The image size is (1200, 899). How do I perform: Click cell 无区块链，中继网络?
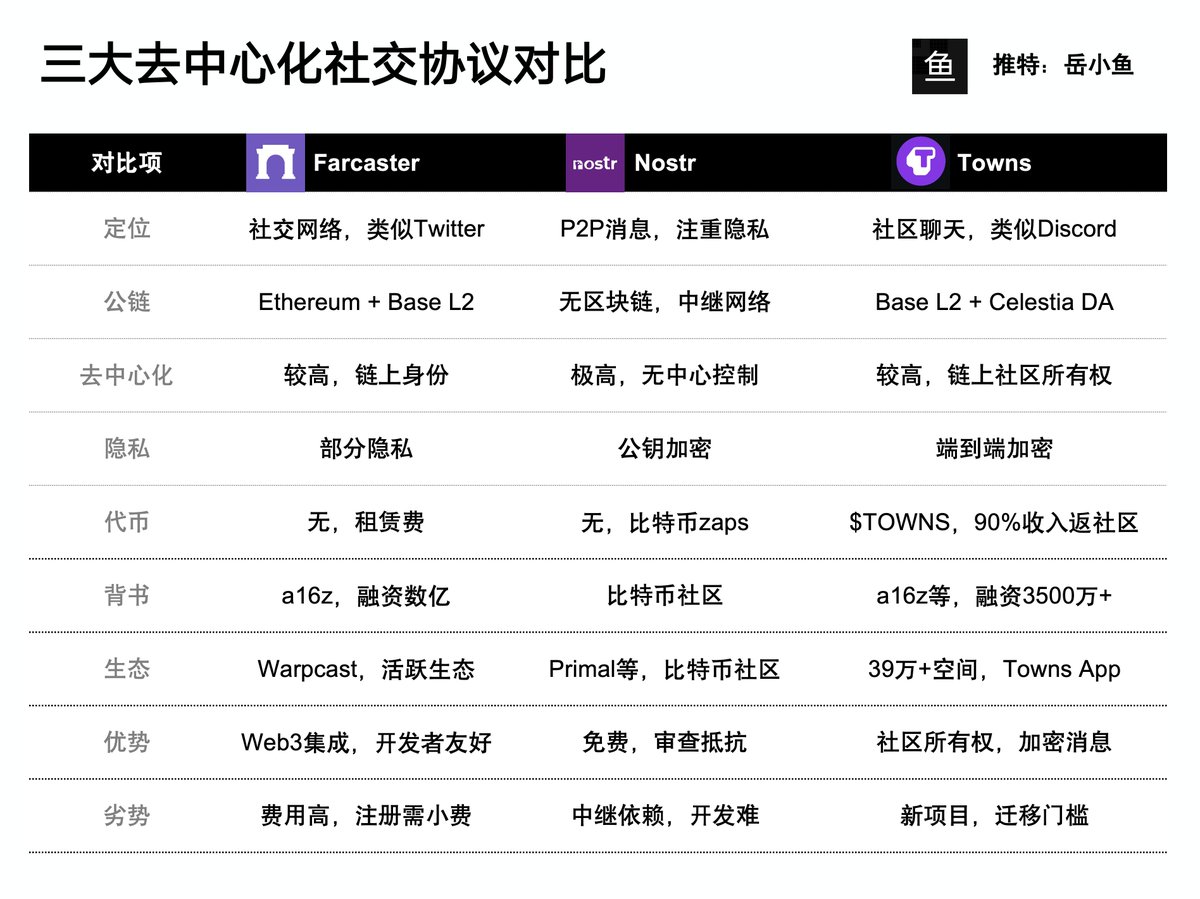[x=665, y=302]
